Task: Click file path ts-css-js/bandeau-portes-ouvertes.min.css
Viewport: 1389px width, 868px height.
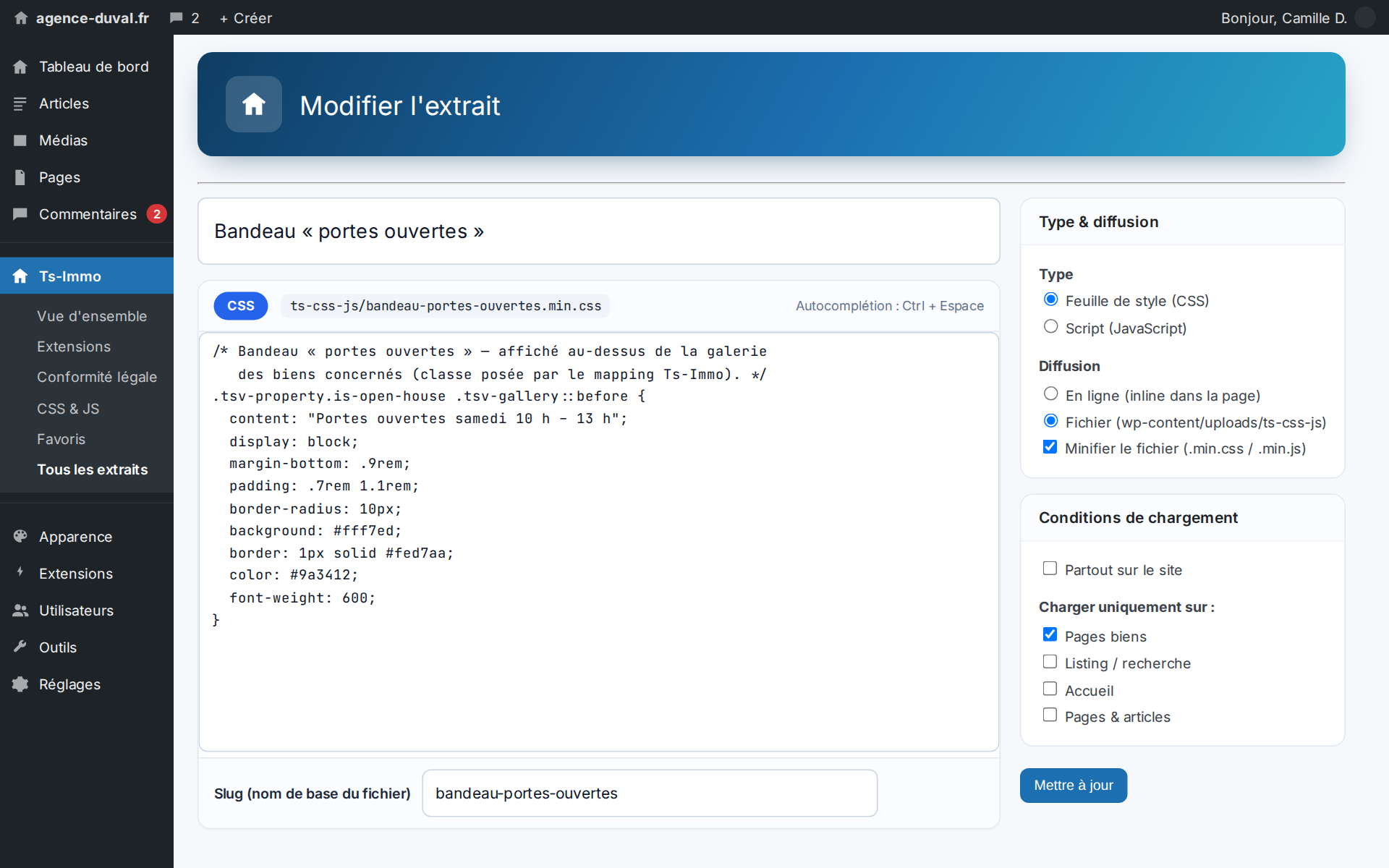Action: (446, 306)
